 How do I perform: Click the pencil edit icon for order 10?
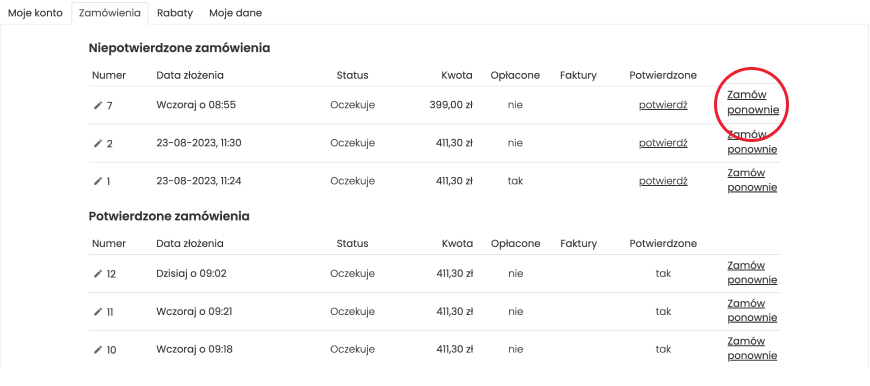tap(98, 349)
